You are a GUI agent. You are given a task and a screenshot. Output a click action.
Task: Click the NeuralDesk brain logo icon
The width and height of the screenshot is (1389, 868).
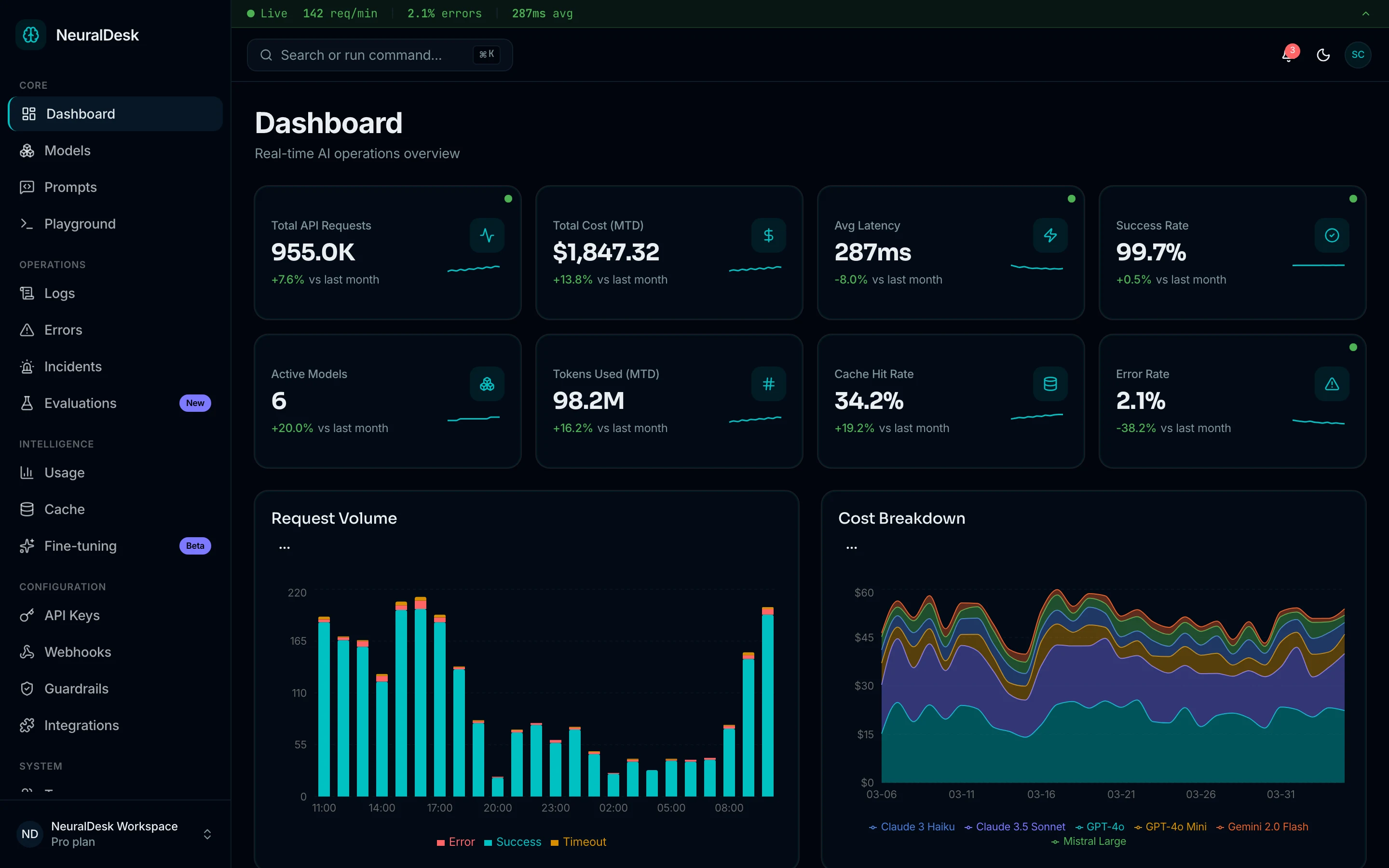(x=31, y=35)
